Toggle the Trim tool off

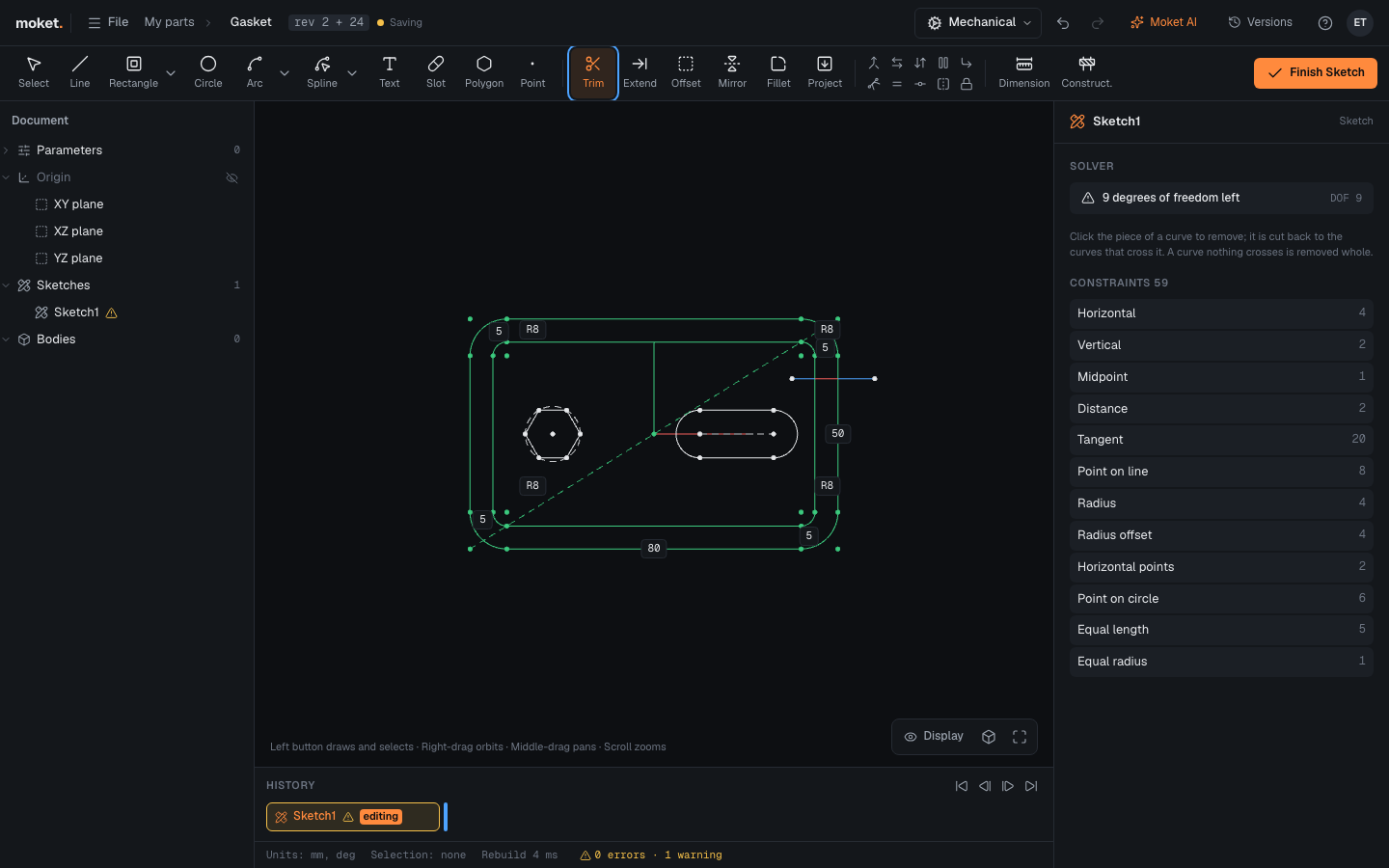pos(593,72)
